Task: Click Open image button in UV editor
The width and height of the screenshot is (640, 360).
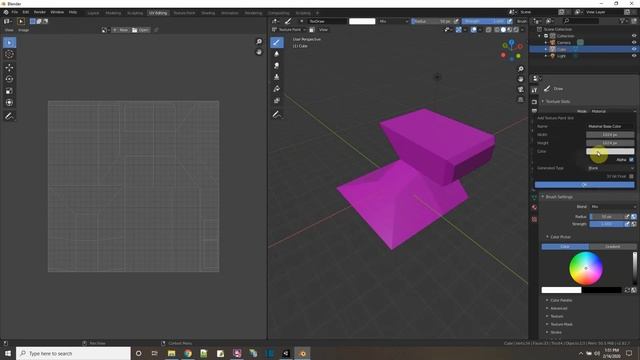Action: click(141, 30)
